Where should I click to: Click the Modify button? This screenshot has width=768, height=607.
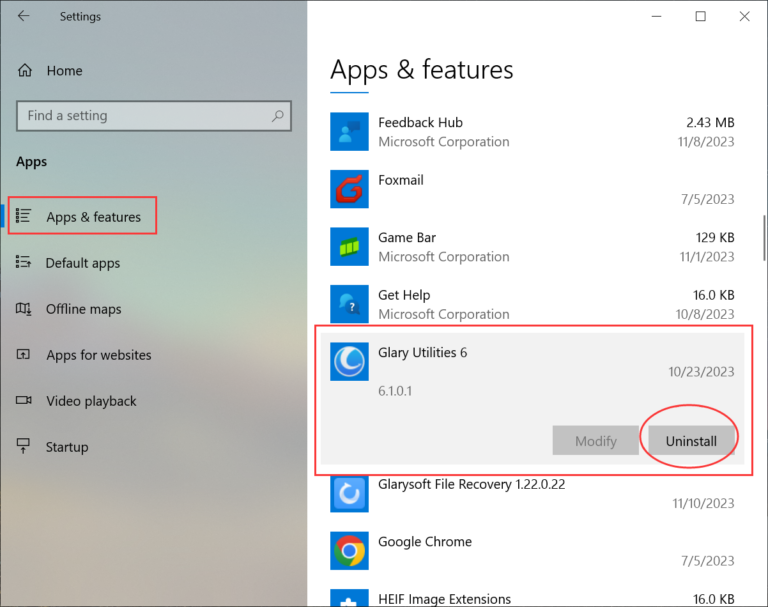[595, 441]
